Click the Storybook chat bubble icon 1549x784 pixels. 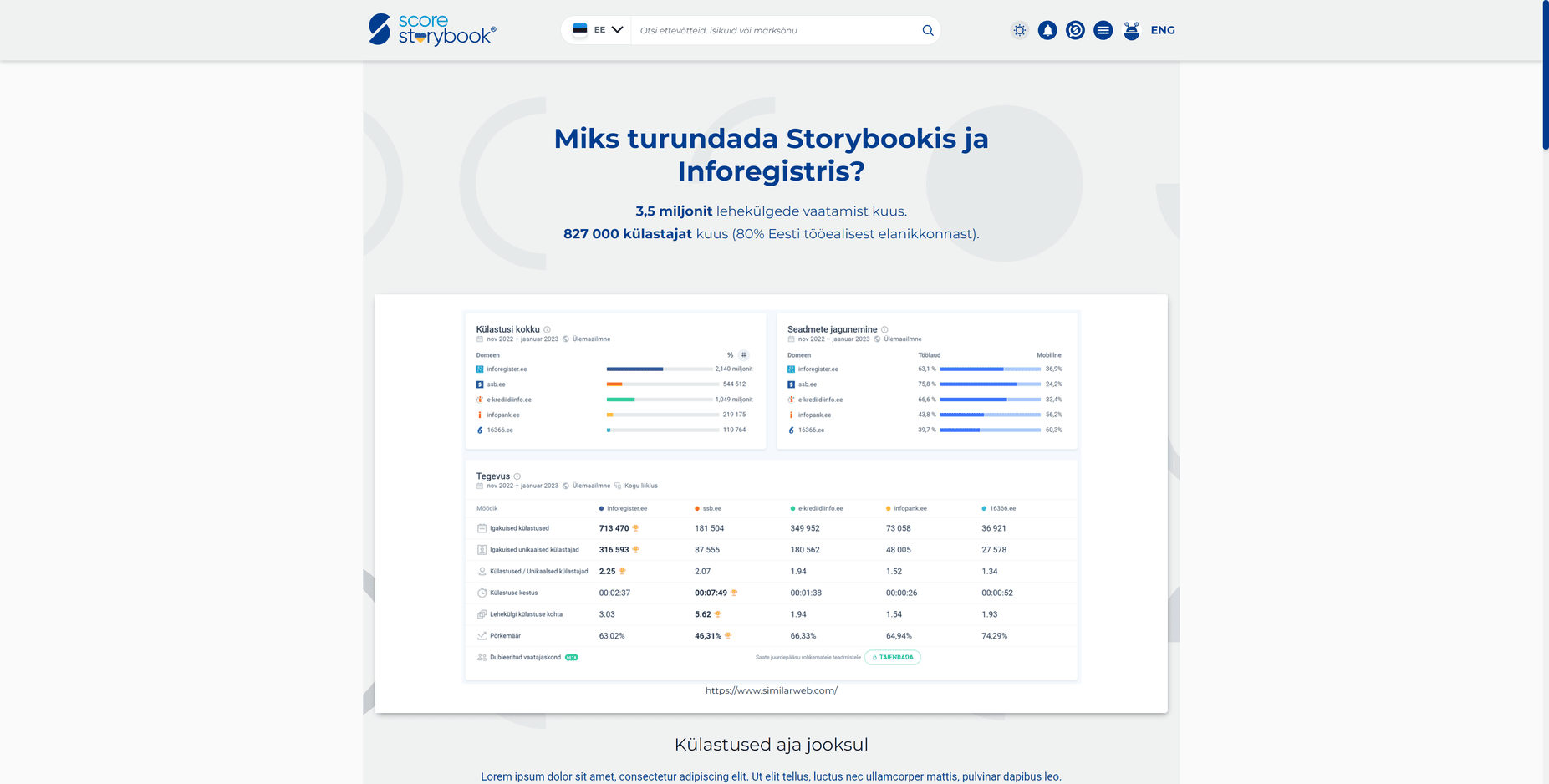1075,30
